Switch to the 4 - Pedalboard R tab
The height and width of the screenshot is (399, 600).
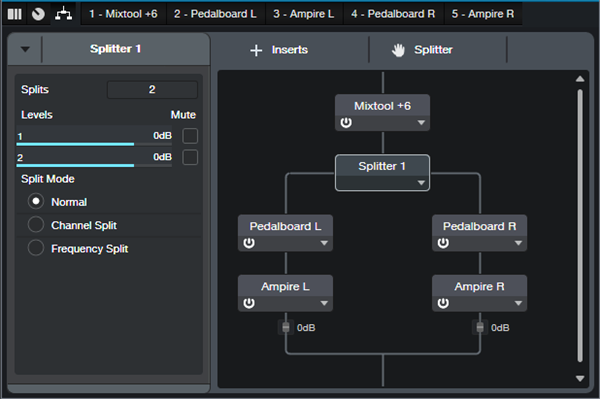(393, 14)
